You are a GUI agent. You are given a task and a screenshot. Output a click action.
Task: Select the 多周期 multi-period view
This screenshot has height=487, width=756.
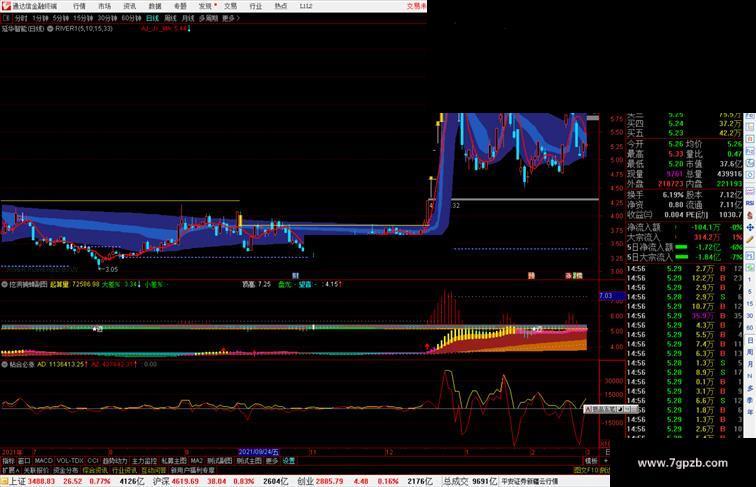208,18
